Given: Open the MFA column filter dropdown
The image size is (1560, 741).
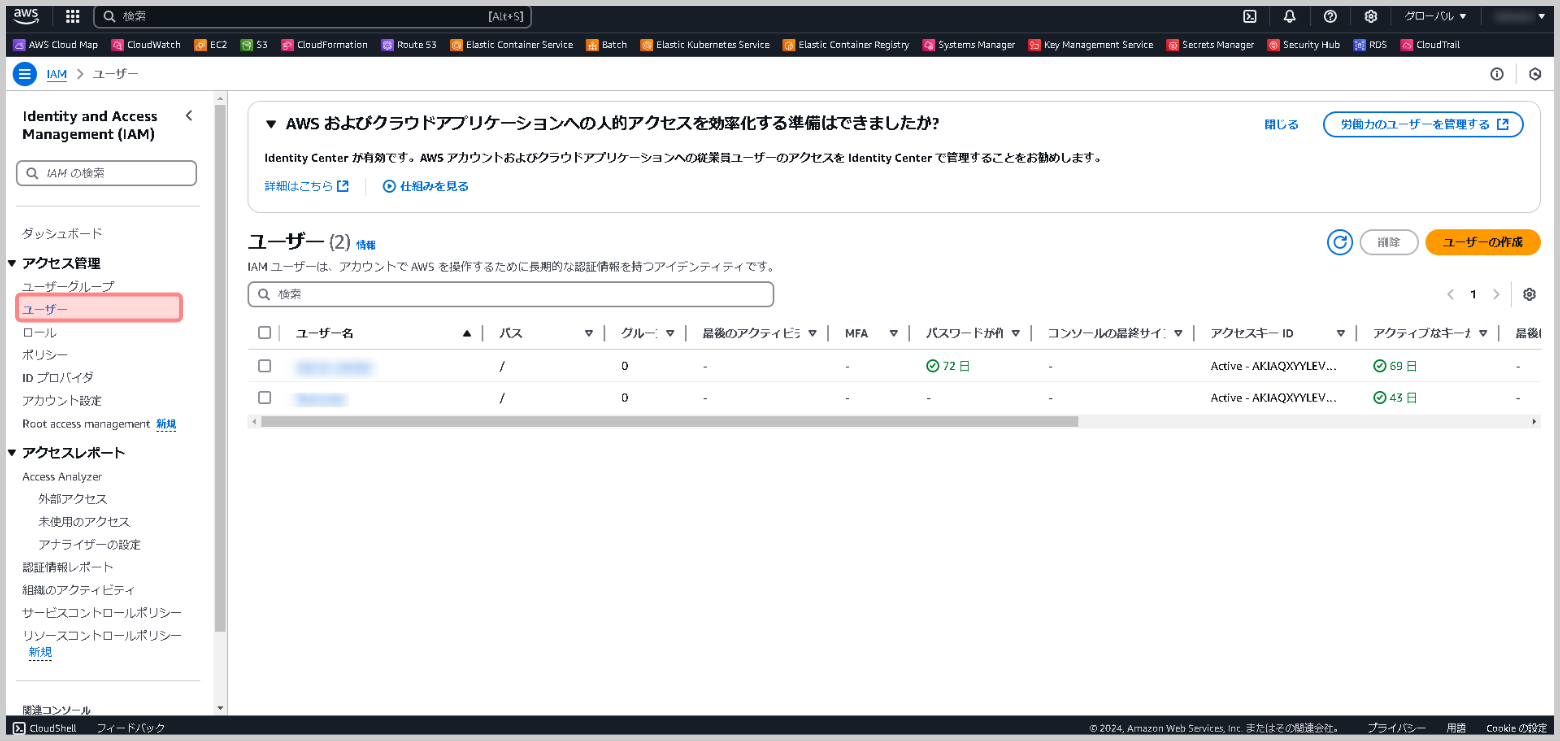Looking at the screenshot, I should [895, 333].
